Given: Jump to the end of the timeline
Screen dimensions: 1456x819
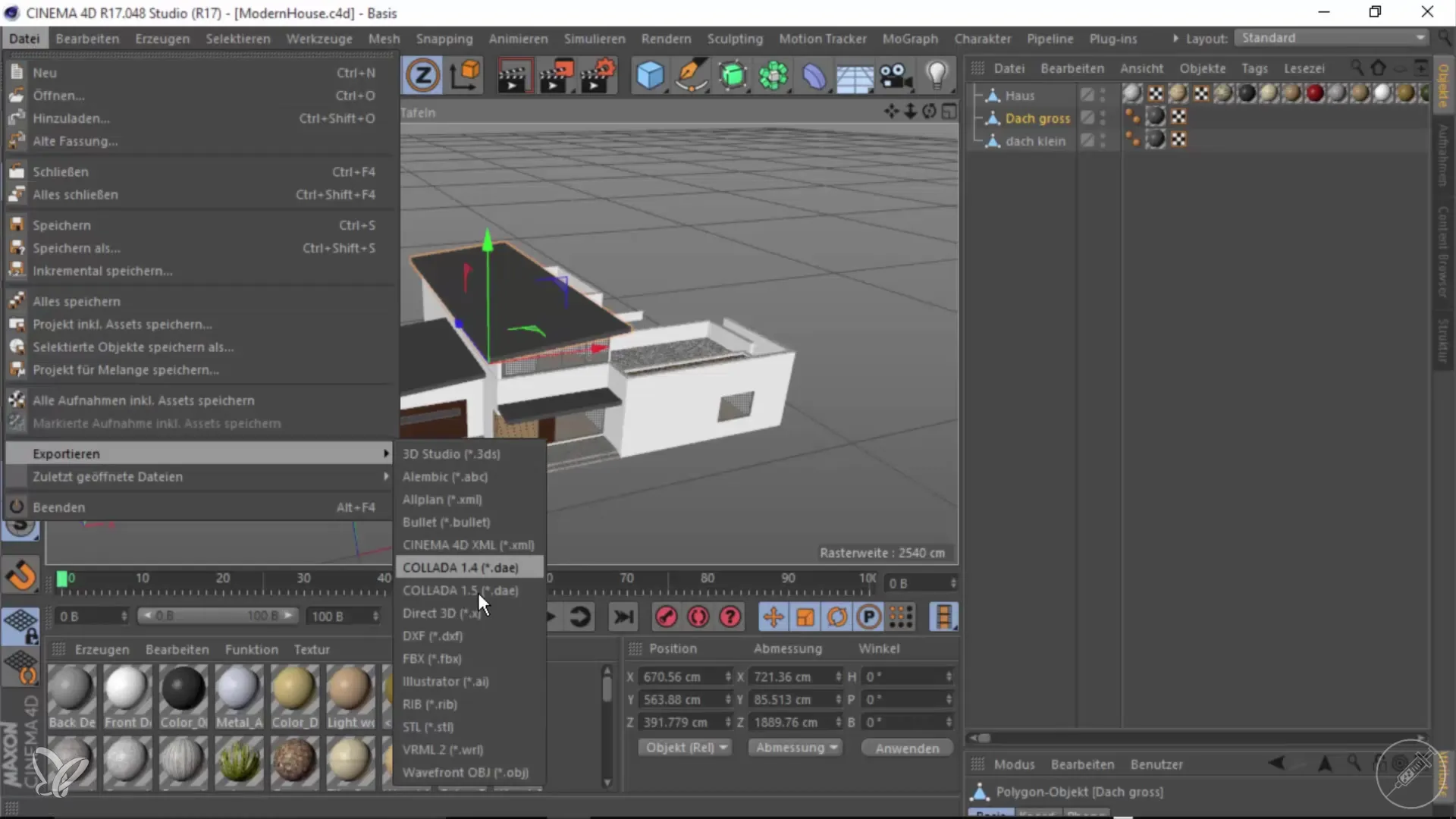Looking at the screenshot, I should (x=623, y=617).
